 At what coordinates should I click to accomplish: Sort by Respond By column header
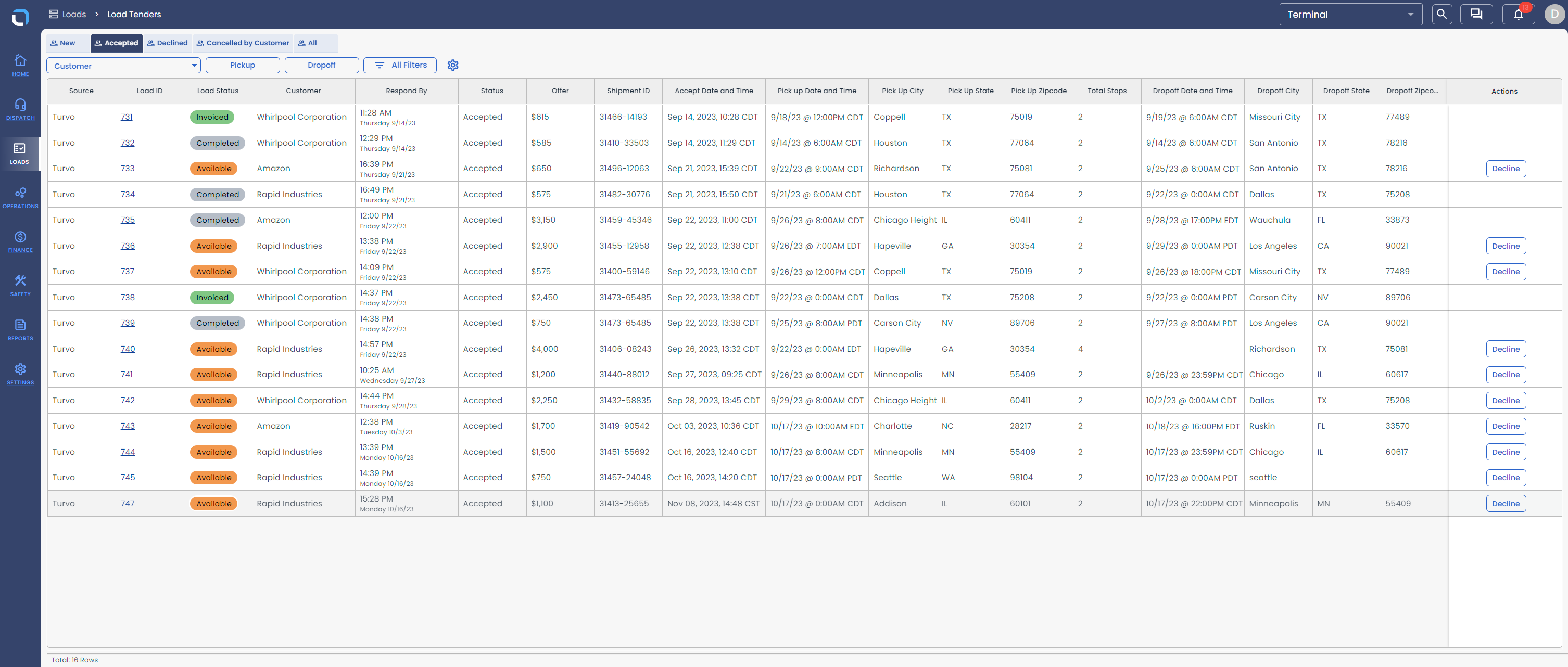406,91
